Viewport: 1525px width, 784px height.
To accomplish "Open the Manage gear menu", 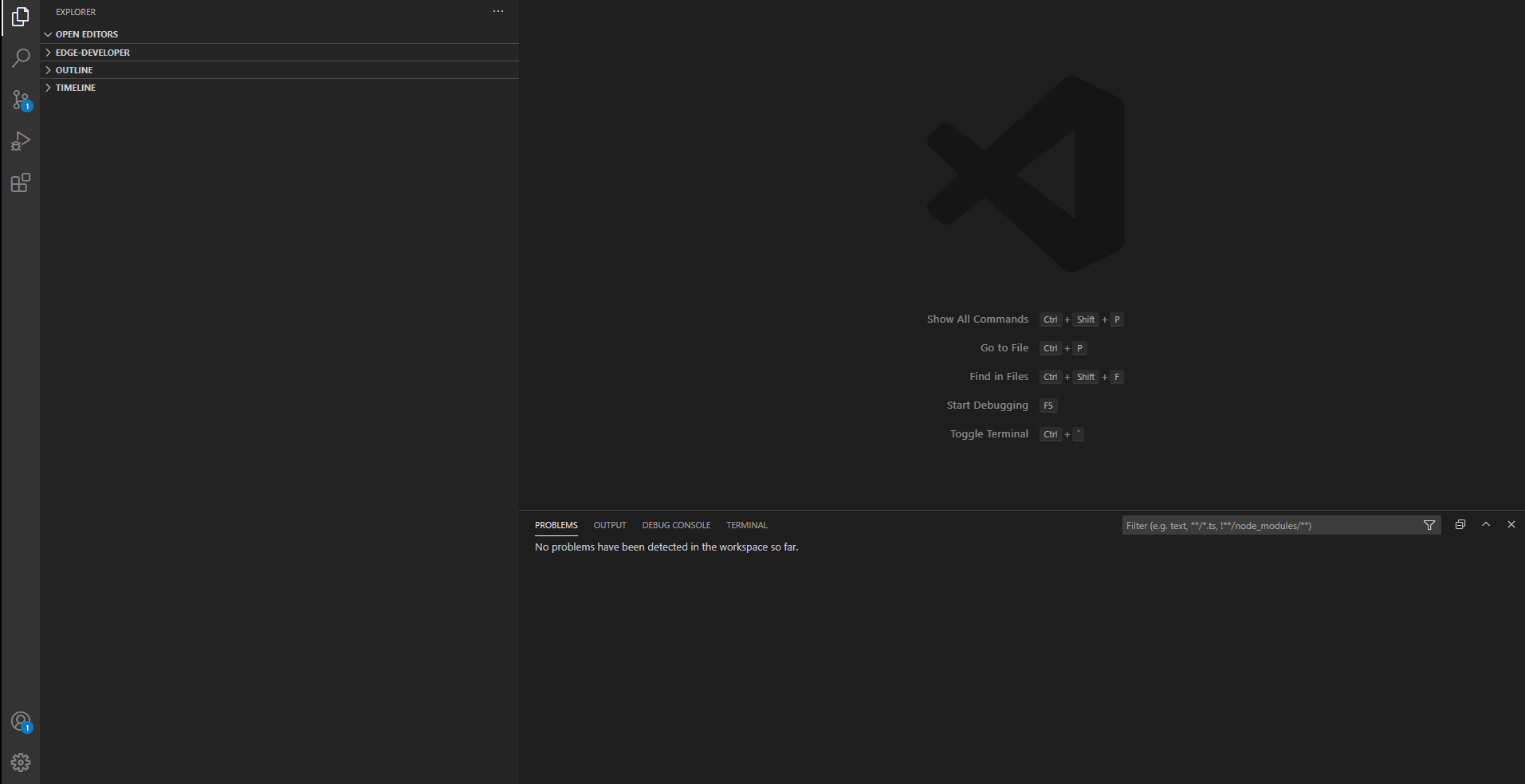I will (x=21, y=762).
